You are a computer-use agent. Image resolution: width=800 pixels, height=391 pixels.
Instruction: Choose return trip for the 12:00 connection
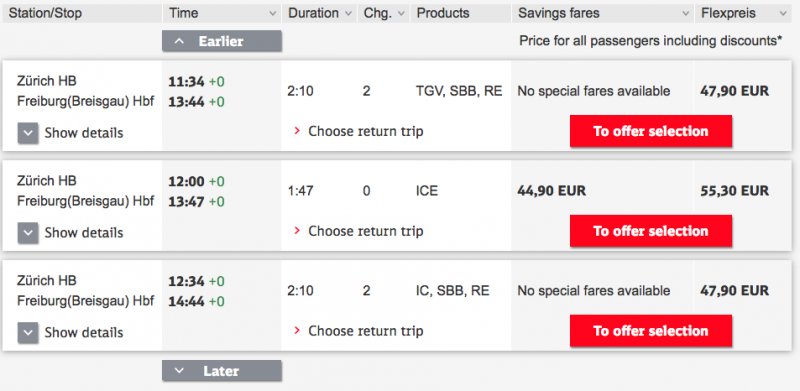click(359, 231)
